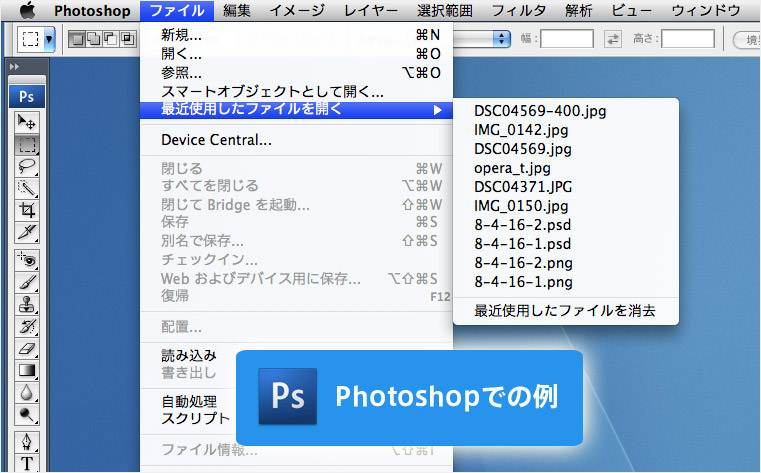
Task: Select the Slice tool
Action: tap(27, 232)
